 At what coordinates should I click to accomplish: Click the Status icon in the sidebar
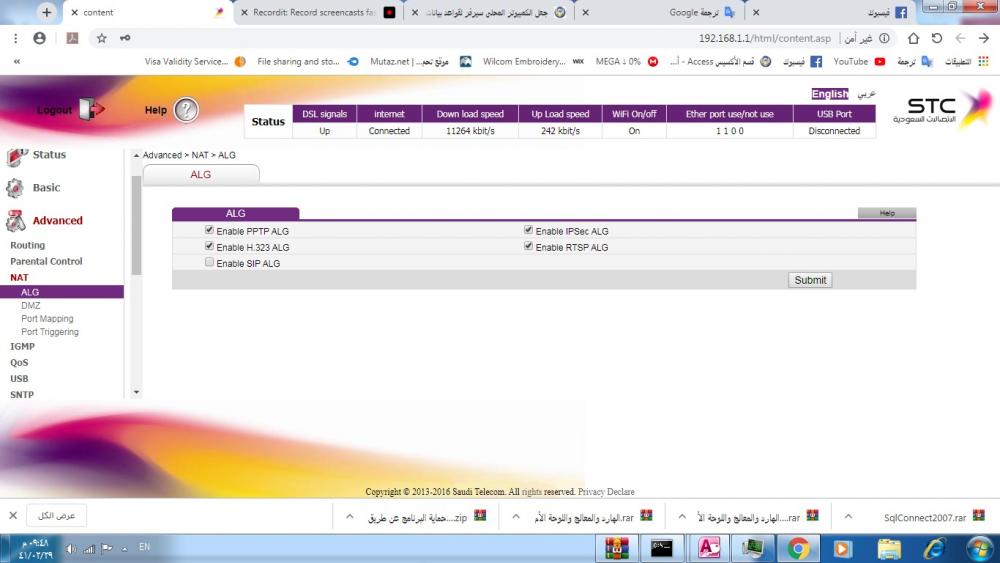click(16, 157)
